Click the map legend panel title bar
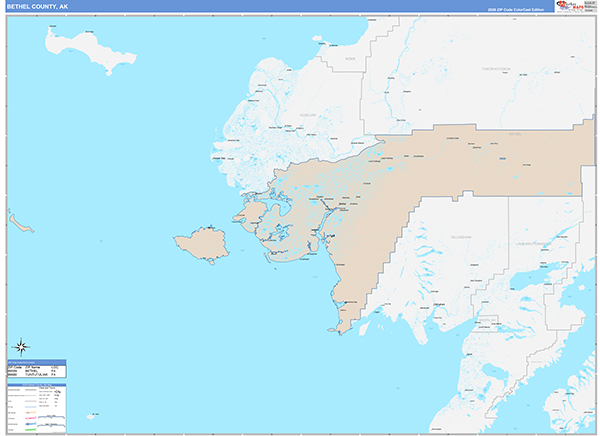600x436 pixels. pyautogui.click(x=37, y=385)
